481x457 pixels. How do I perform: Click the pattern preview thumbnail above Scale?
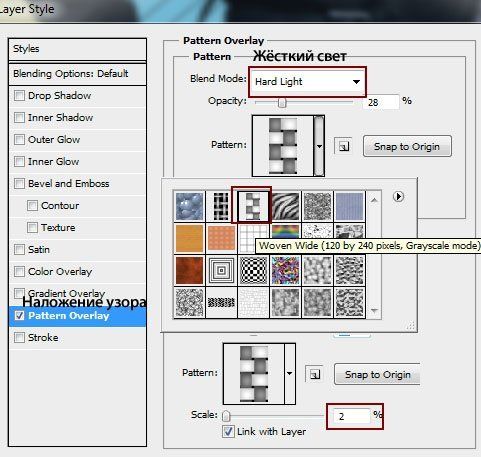pyautogui.click(x=254, y=374)
